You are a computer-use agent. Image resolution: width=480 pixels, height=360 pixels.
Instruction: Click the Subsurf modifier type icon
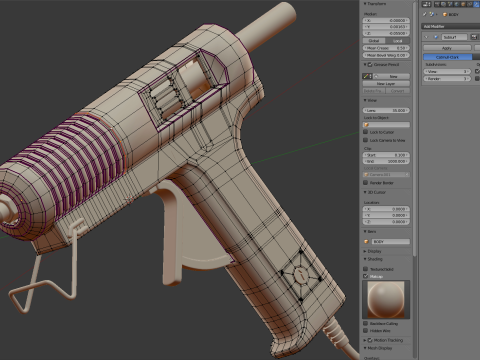436,37
